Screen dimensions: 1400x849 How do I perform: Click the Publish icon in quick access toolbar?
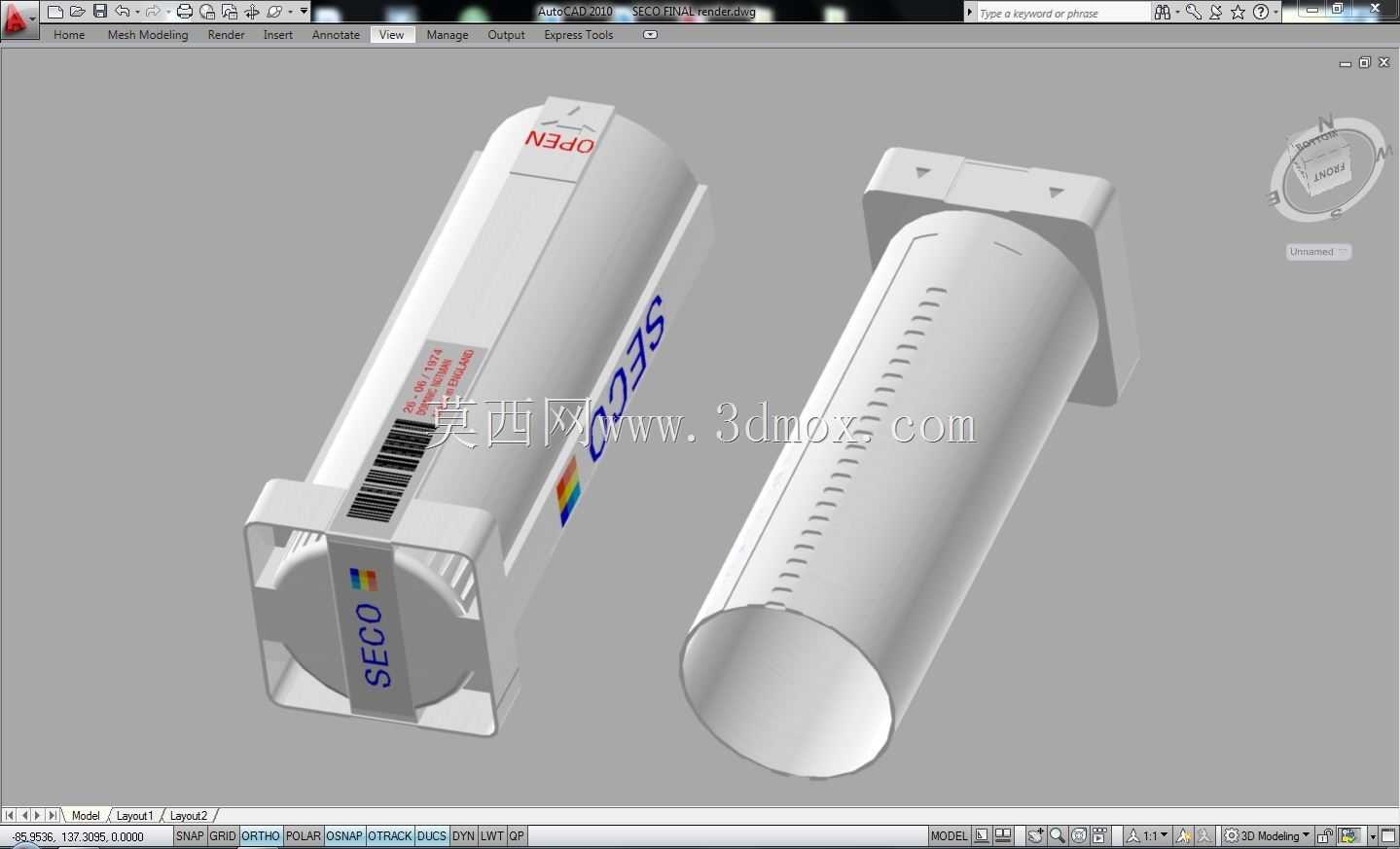[x=230, y=12]
